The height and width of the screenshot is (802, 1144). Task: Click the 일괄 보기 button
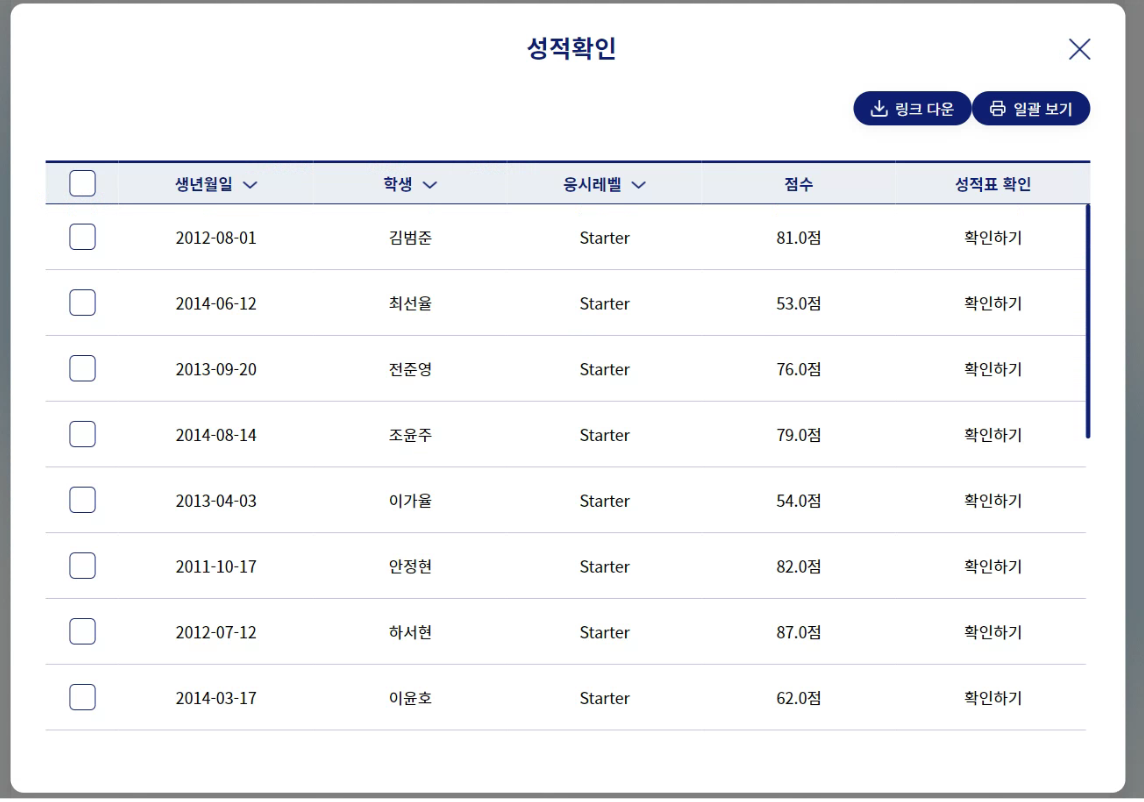[1031, 109]
